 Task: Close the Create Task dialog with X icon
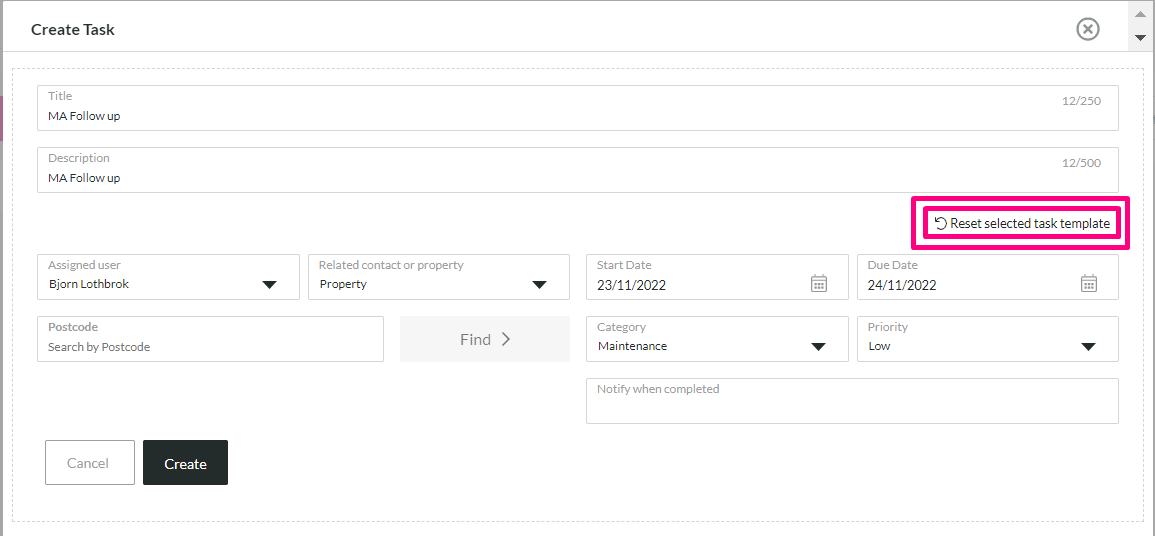tap(1088, 29)
